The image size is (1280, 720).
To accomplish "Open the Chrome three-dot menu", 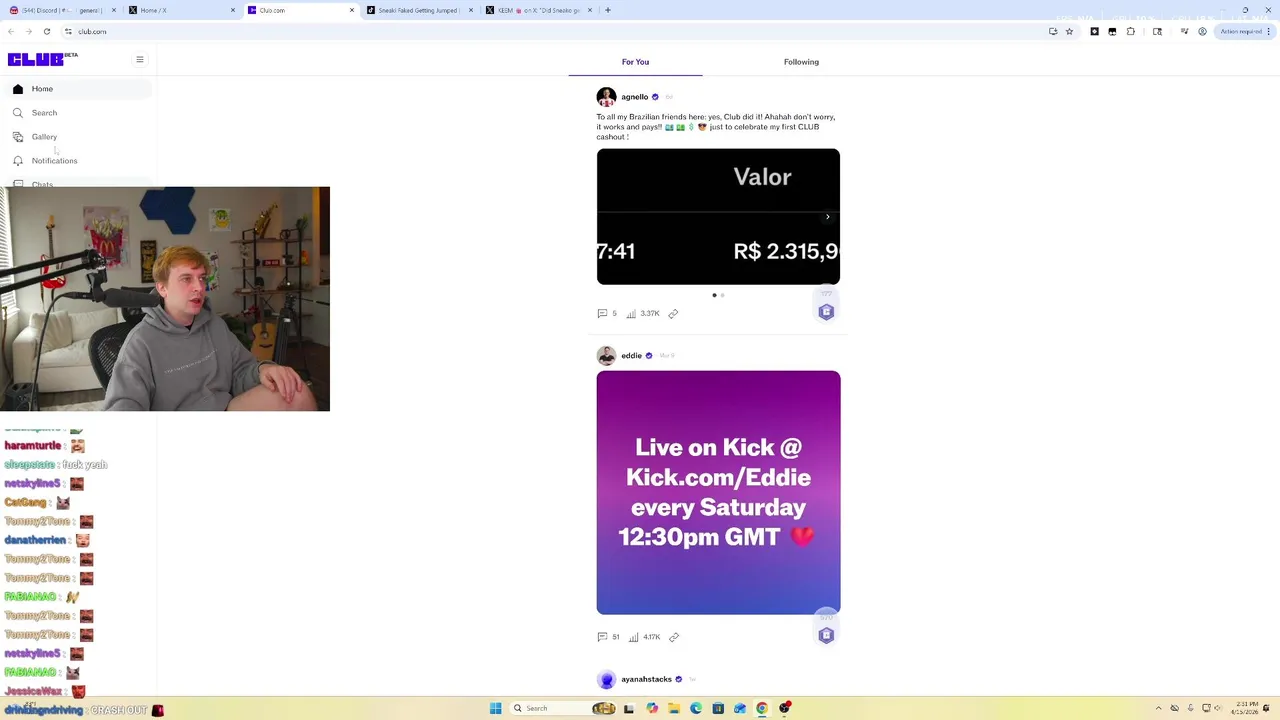I will [1271, 32].
